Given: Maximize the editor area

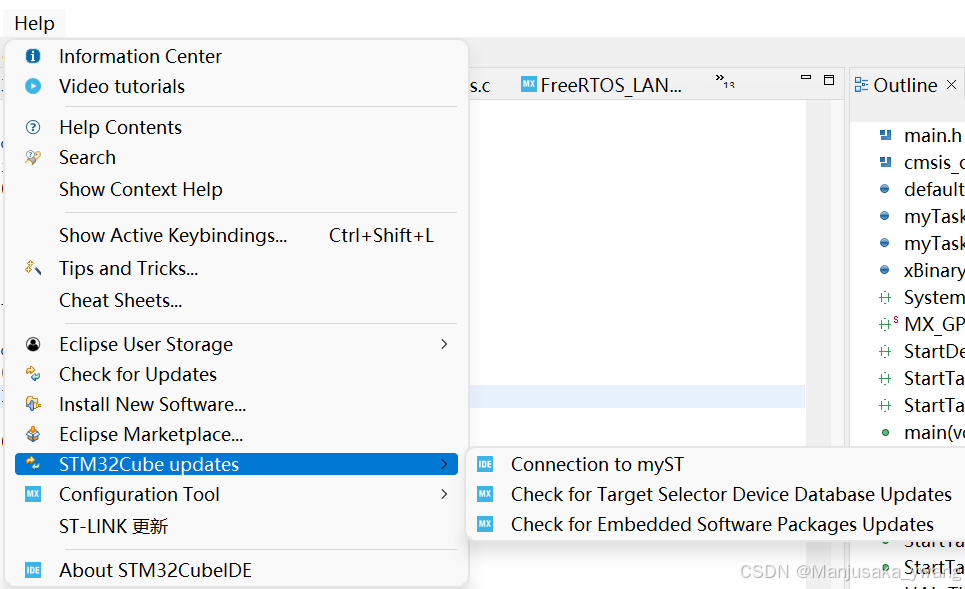Looking at the screenshot, I should click(829, 80).
